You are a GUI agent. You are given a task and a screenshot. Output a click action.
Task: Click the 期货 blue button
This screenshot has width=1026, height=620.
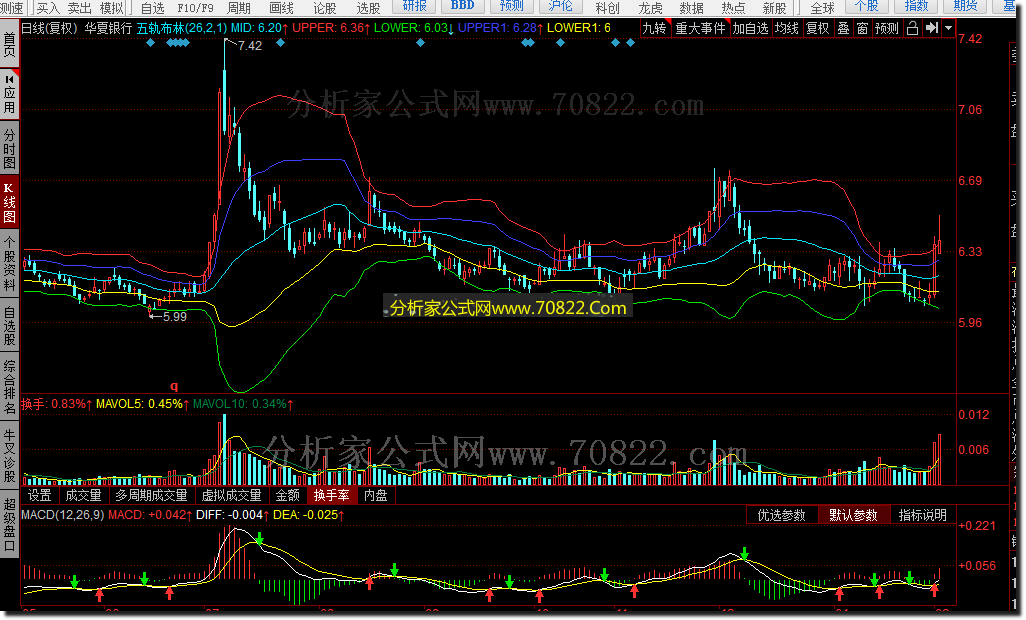click(965, 6)
